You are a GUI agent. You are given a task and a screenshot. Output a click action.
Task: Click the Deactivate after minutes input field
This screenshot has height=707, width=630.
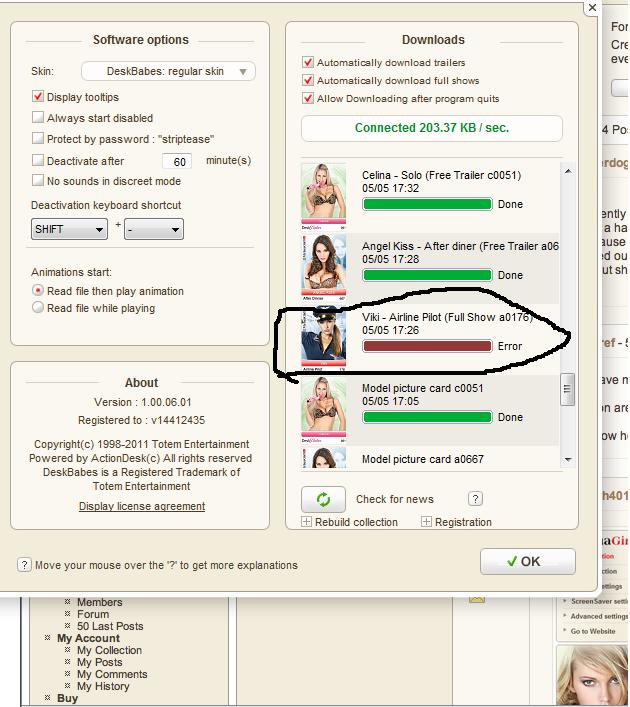pos(177,161)
